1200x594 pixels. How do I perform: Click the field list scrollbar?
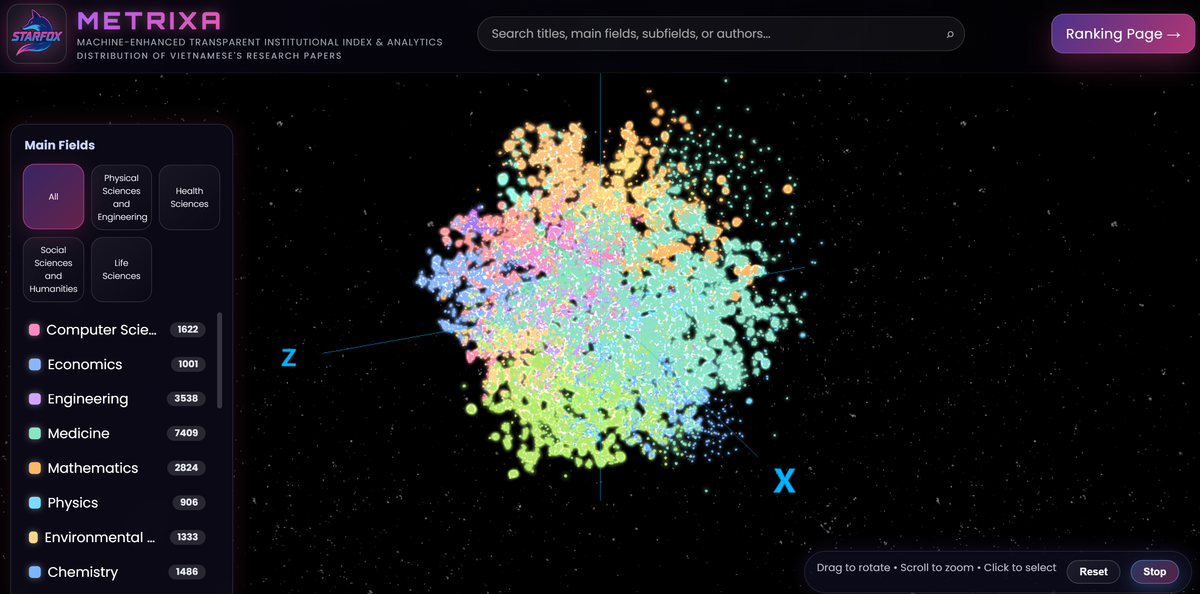point(219,360)
